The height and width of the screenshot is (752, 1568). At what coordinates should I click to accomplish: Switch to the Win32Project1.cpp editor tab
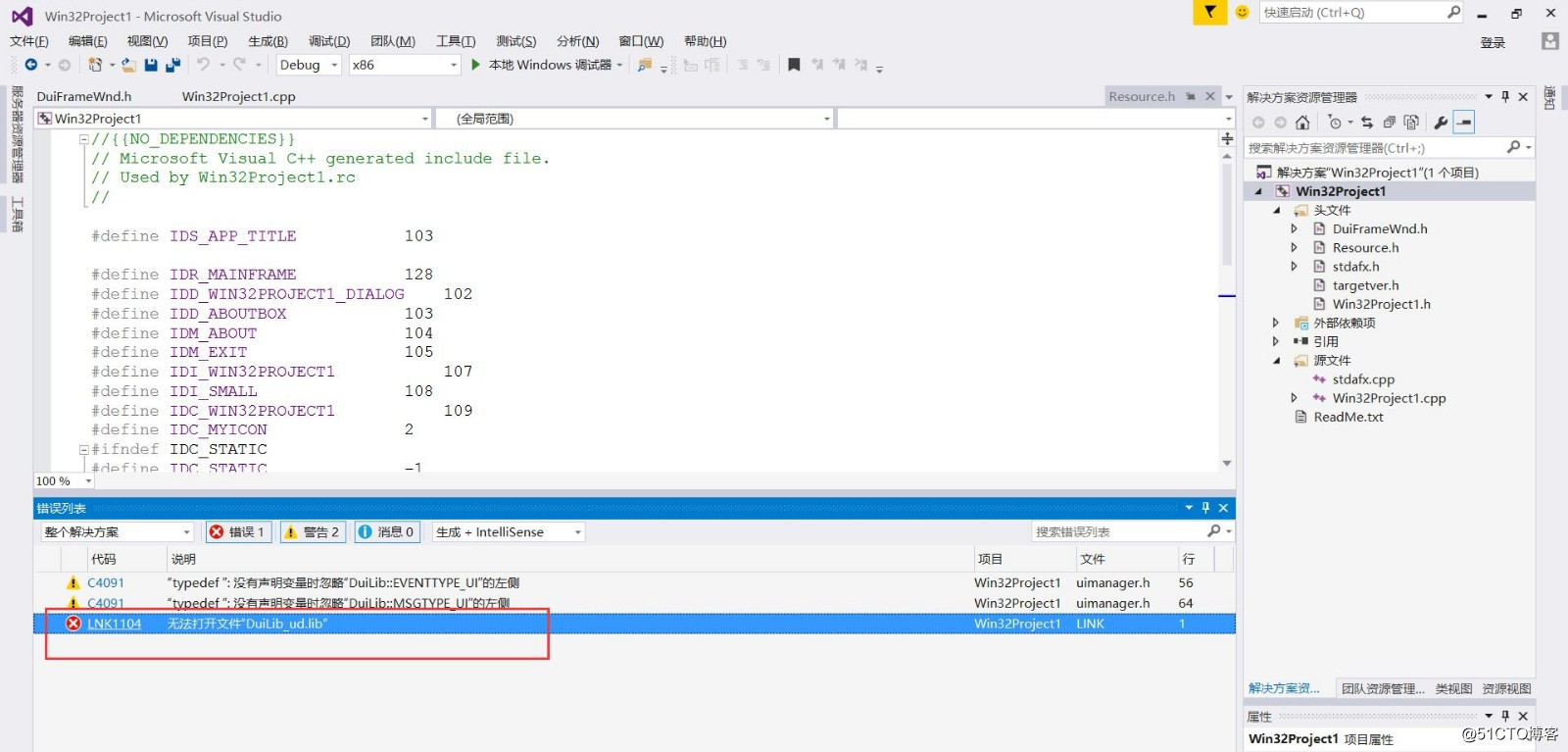[239, 96]
